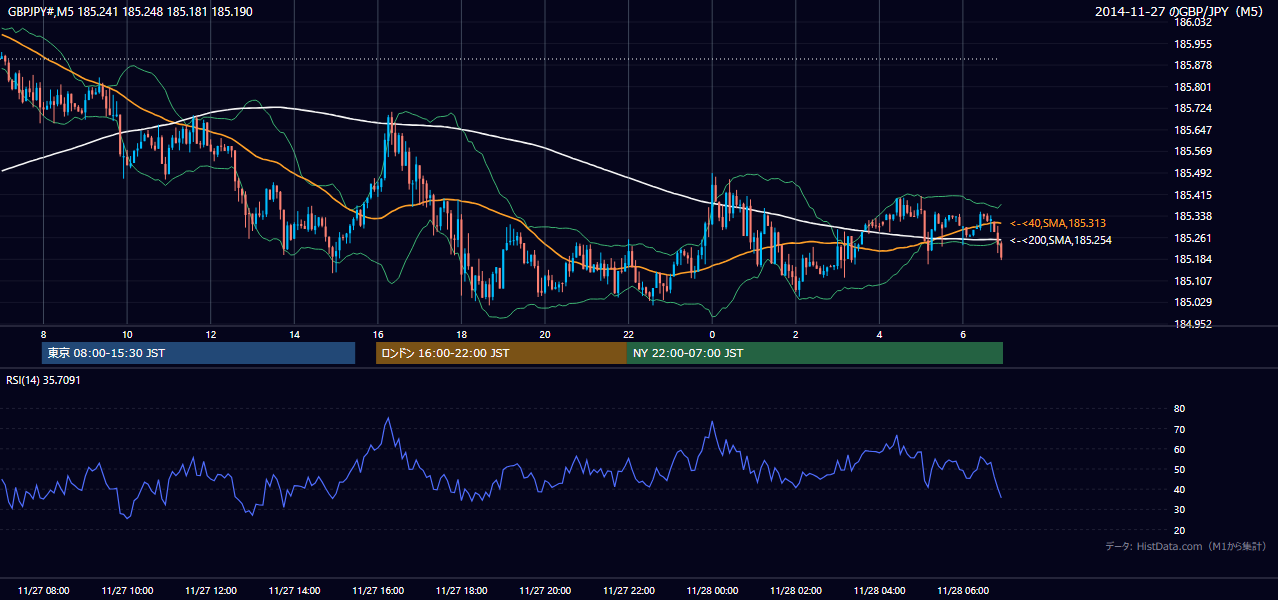Viewport: 1278px width, 600px height.
Task: Click the 11/27 10:00 time label
Action: tap(127, 591)
